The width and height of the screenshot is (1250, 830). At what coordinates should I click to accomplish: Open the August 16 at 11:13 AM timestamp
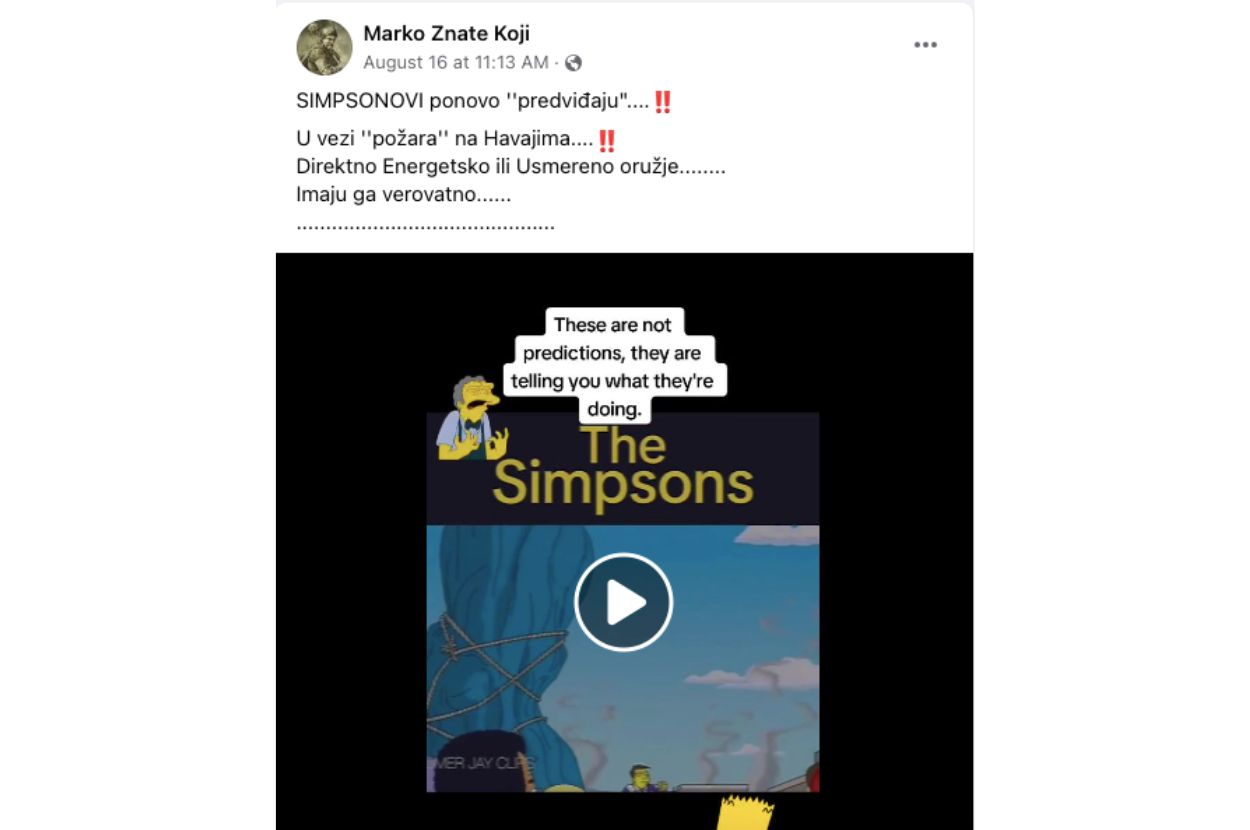click(x=456, y=62)
